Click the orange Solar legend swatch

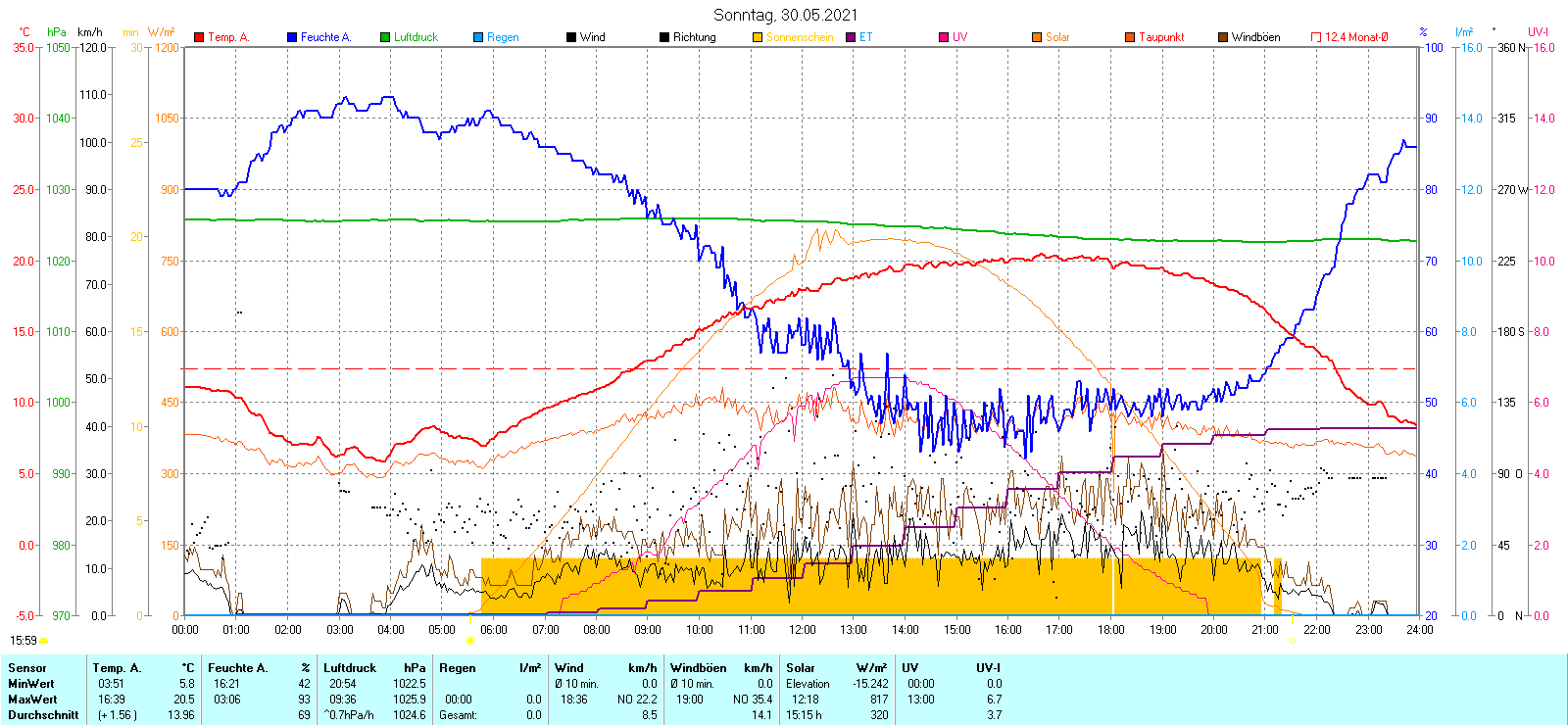click(x=1037, y=37)
